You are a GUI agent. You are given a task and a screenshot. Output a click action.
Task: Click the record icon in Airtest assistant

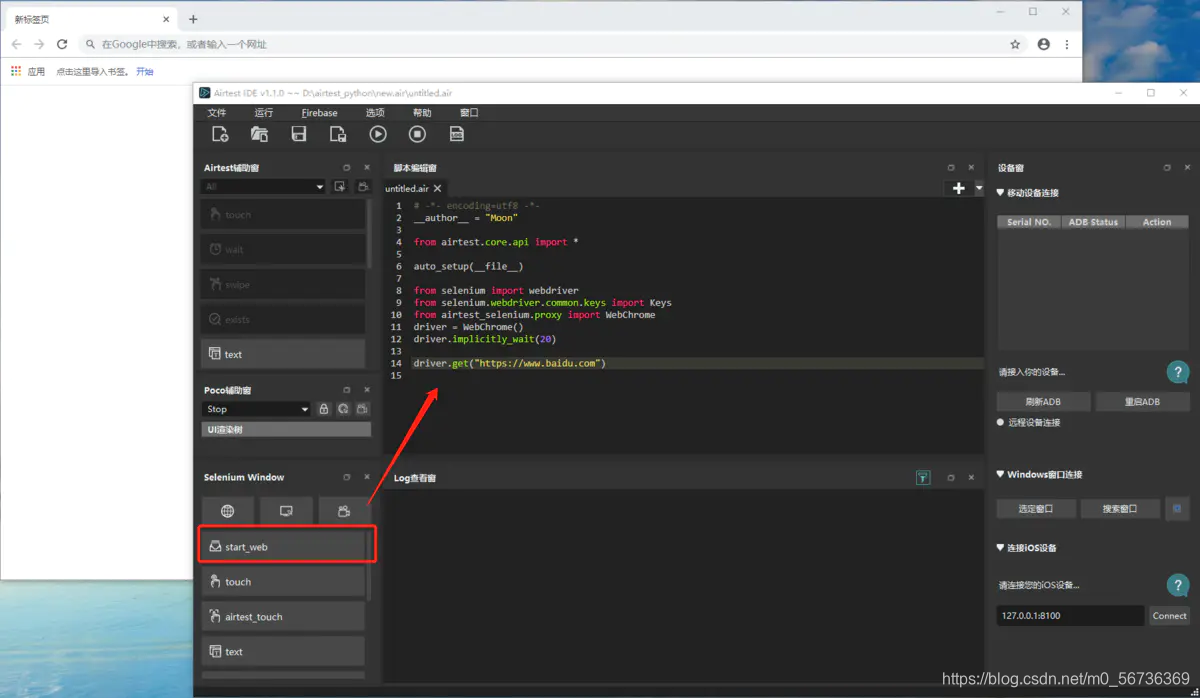362,187
